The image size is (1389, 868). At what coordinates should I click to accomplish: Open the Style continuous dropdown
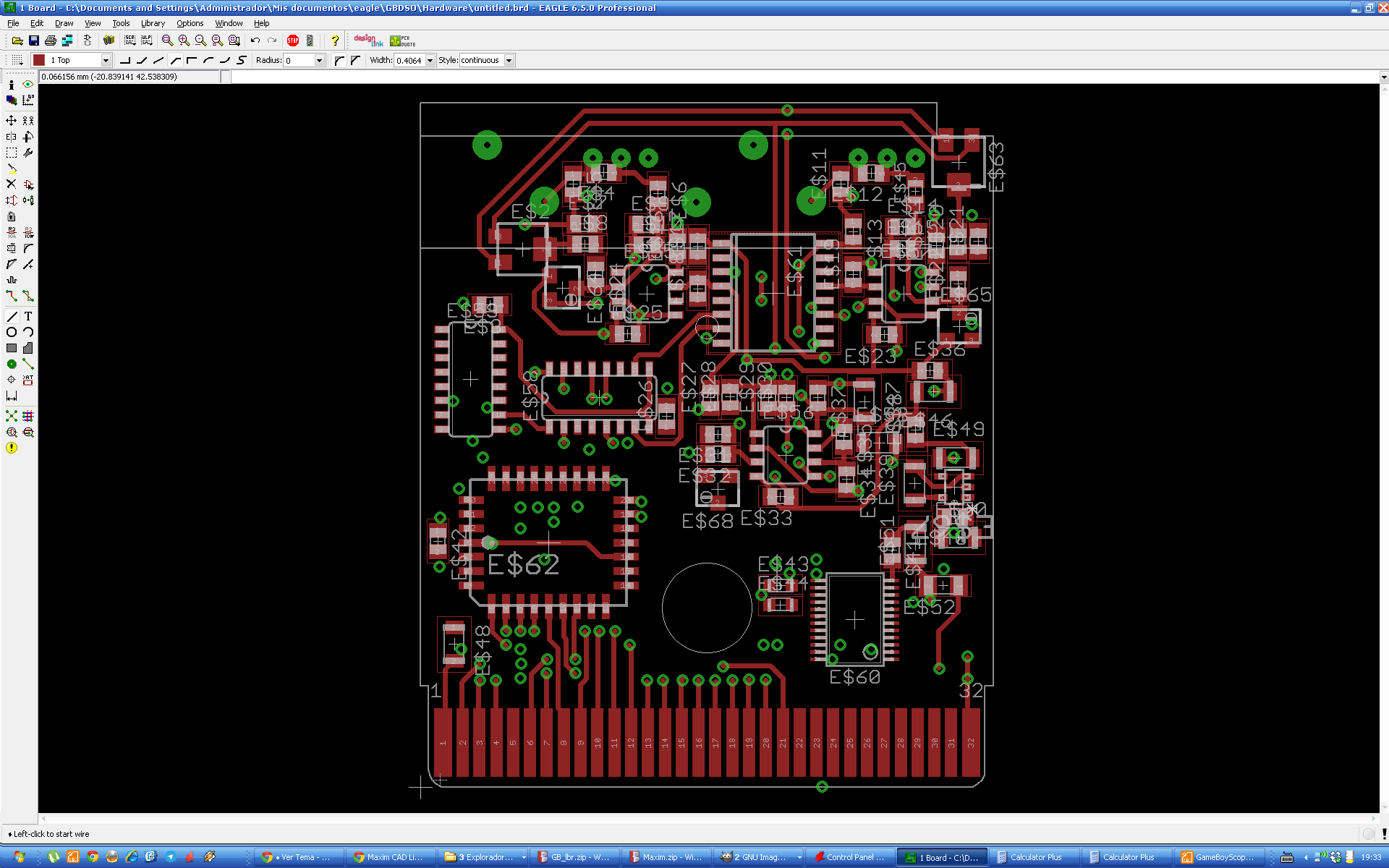pos(509,60)
